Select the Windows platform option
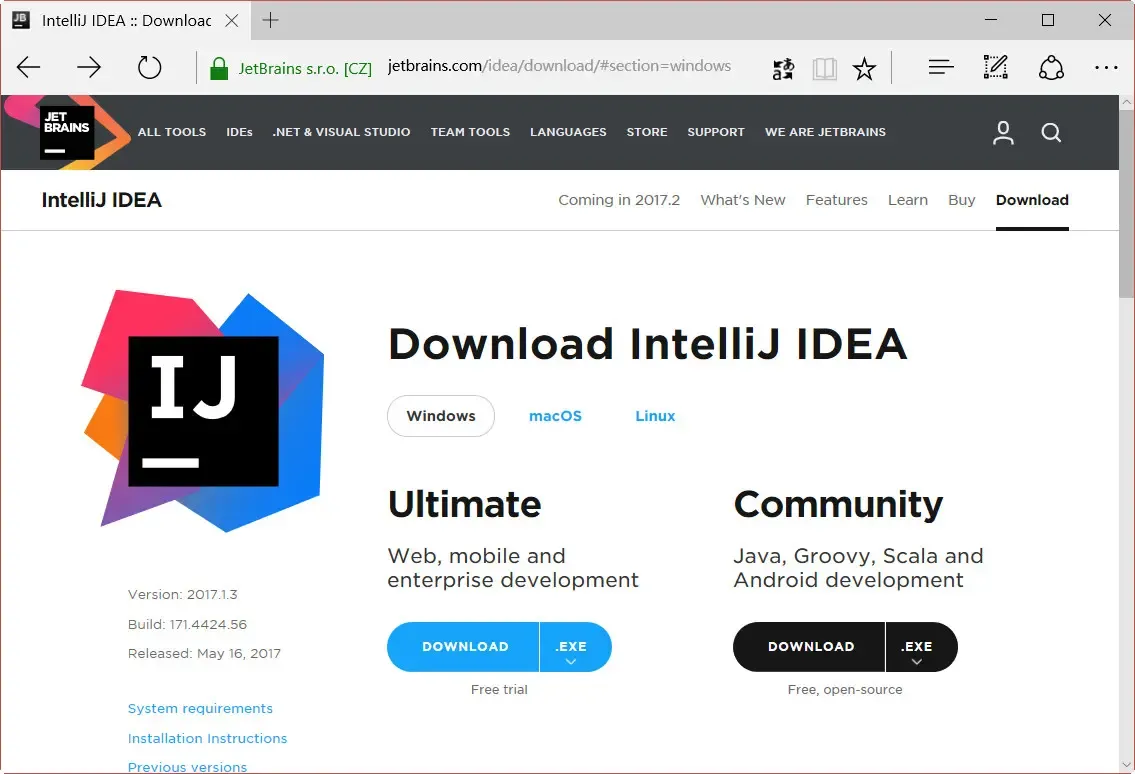Screen dimensions: 1135x774 point(441,416)
